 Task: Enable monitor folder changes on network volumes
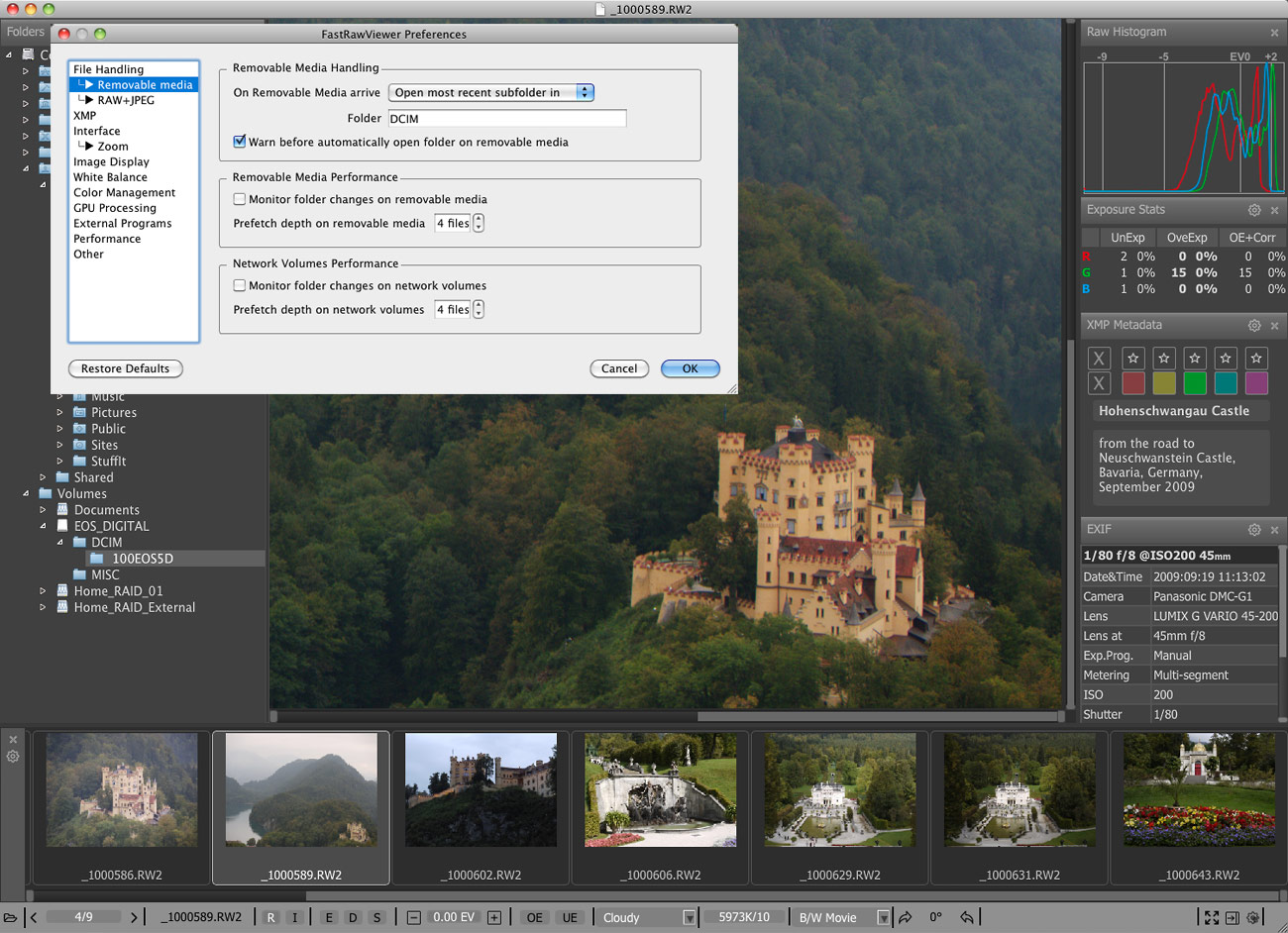click(240, 285)
